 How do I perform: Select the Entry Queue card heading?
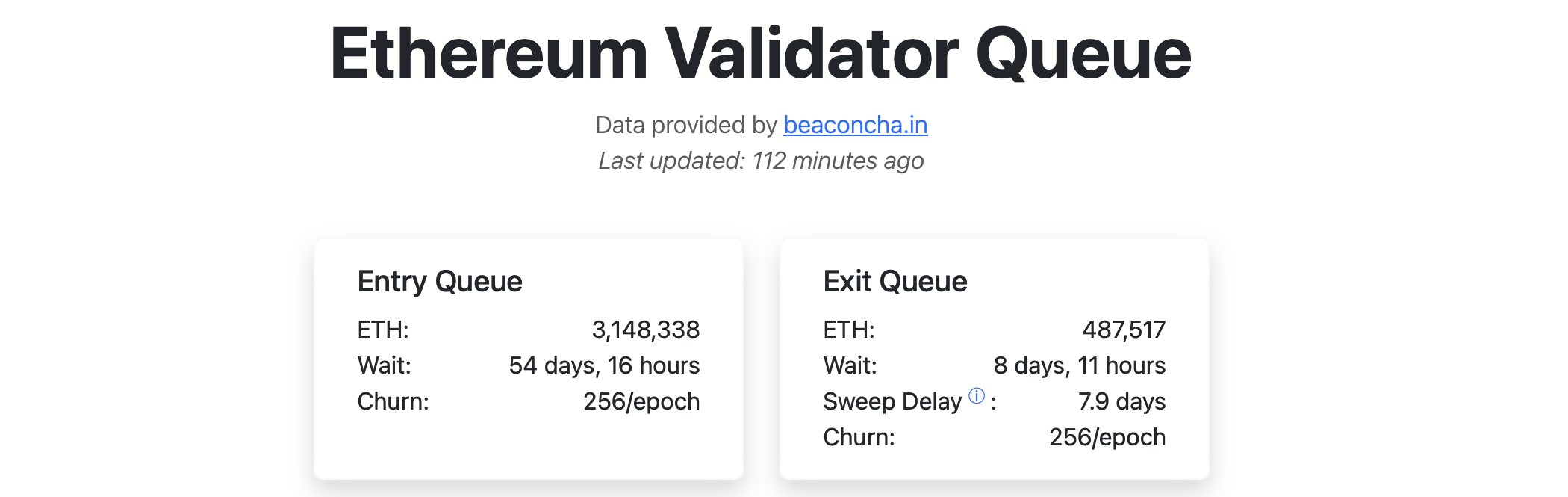pos(440,282)
